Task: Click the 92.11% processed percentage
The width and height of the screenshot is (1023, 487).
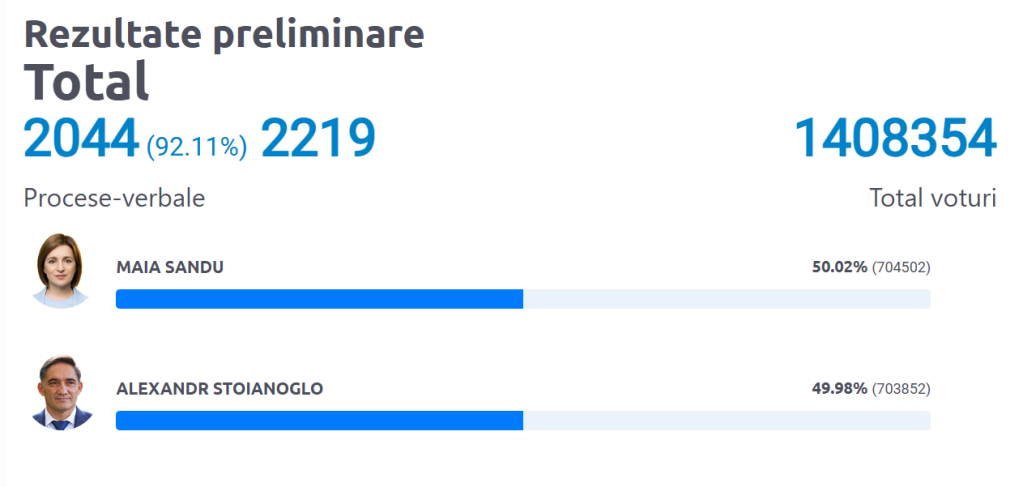Action: click(197, 147)
